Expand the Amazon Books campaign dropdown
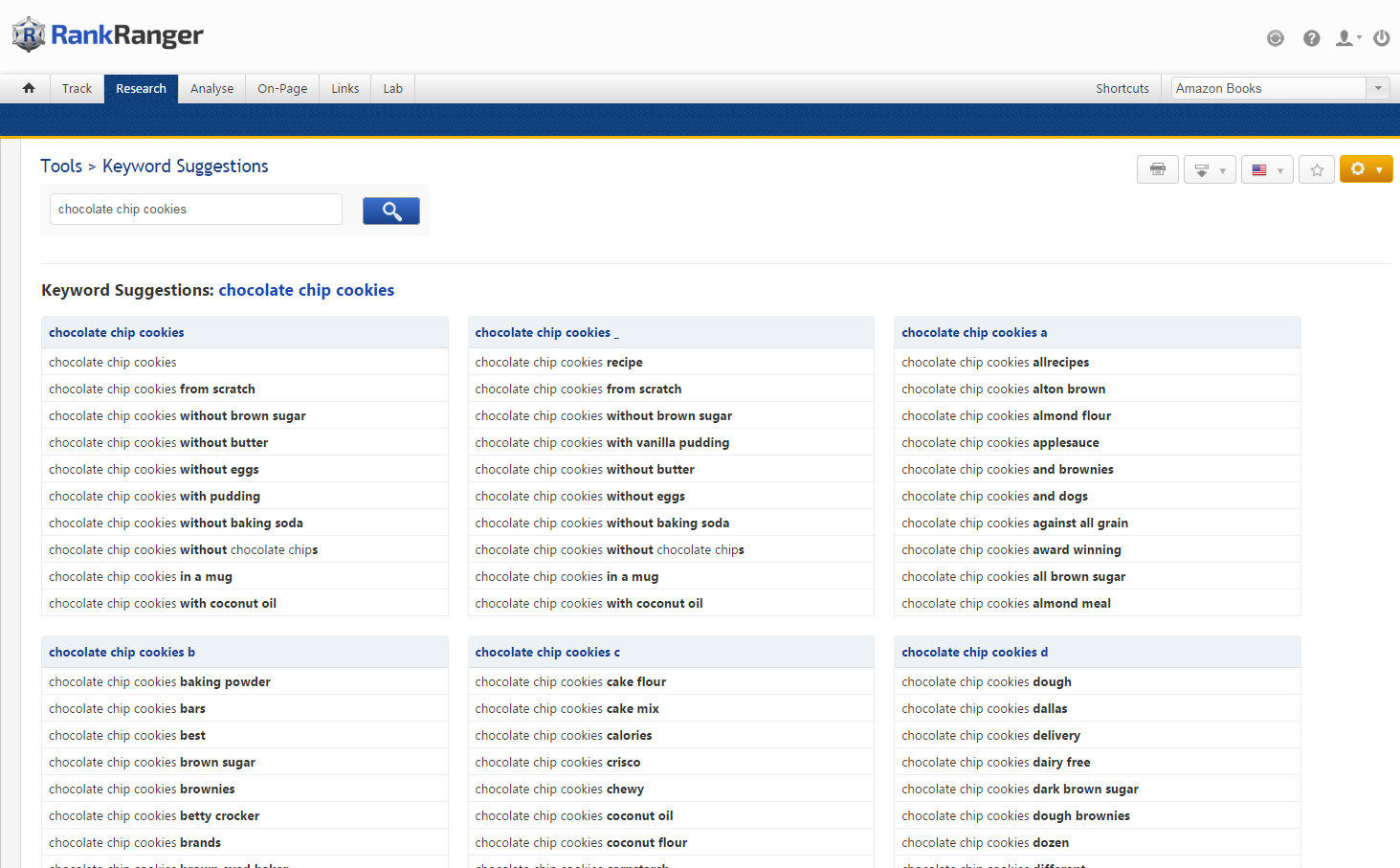Image resolution: width=1400 pixels, height=868 pixels. click(x=1377, y=88)
